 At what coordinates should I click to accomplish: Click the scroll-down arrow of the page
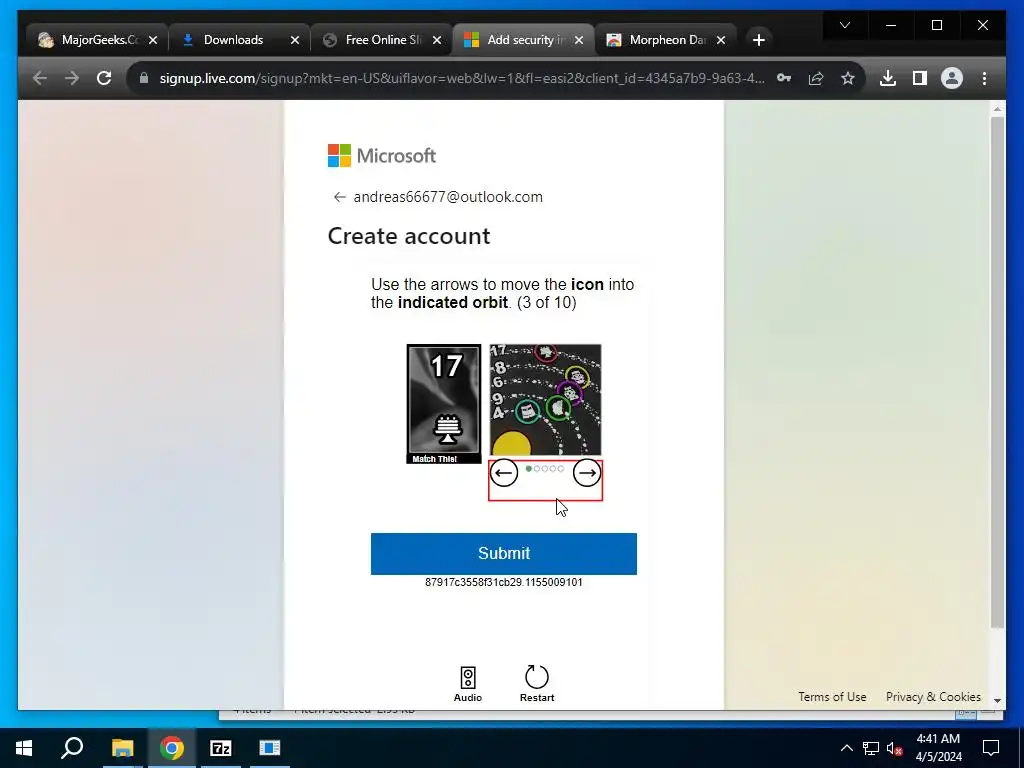click(997, 700)
